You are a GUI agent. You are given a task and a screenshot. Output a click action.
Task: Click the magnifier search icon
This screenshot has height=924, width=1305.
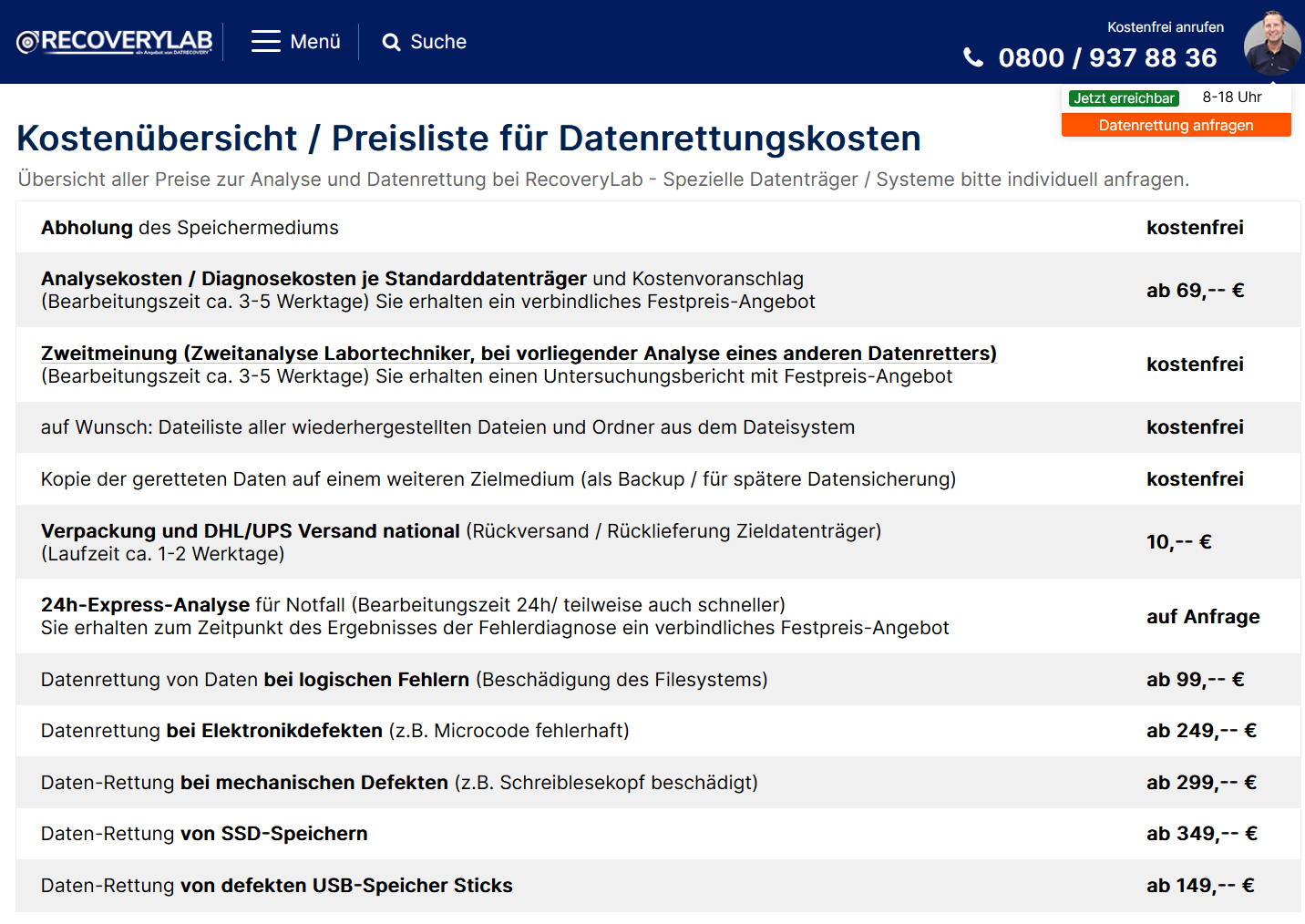tap(392, 42)
